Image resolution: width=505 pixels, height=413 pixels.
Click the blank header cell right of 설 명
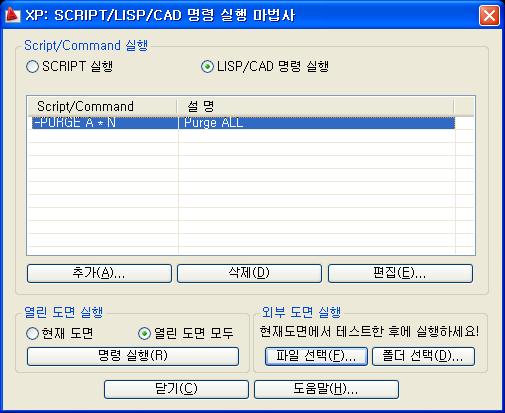(x=464, y=107)
